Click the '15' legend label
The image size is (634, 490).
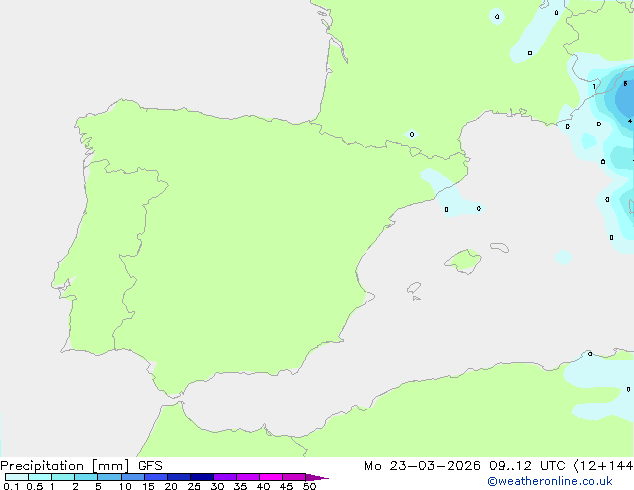point(148,486)
